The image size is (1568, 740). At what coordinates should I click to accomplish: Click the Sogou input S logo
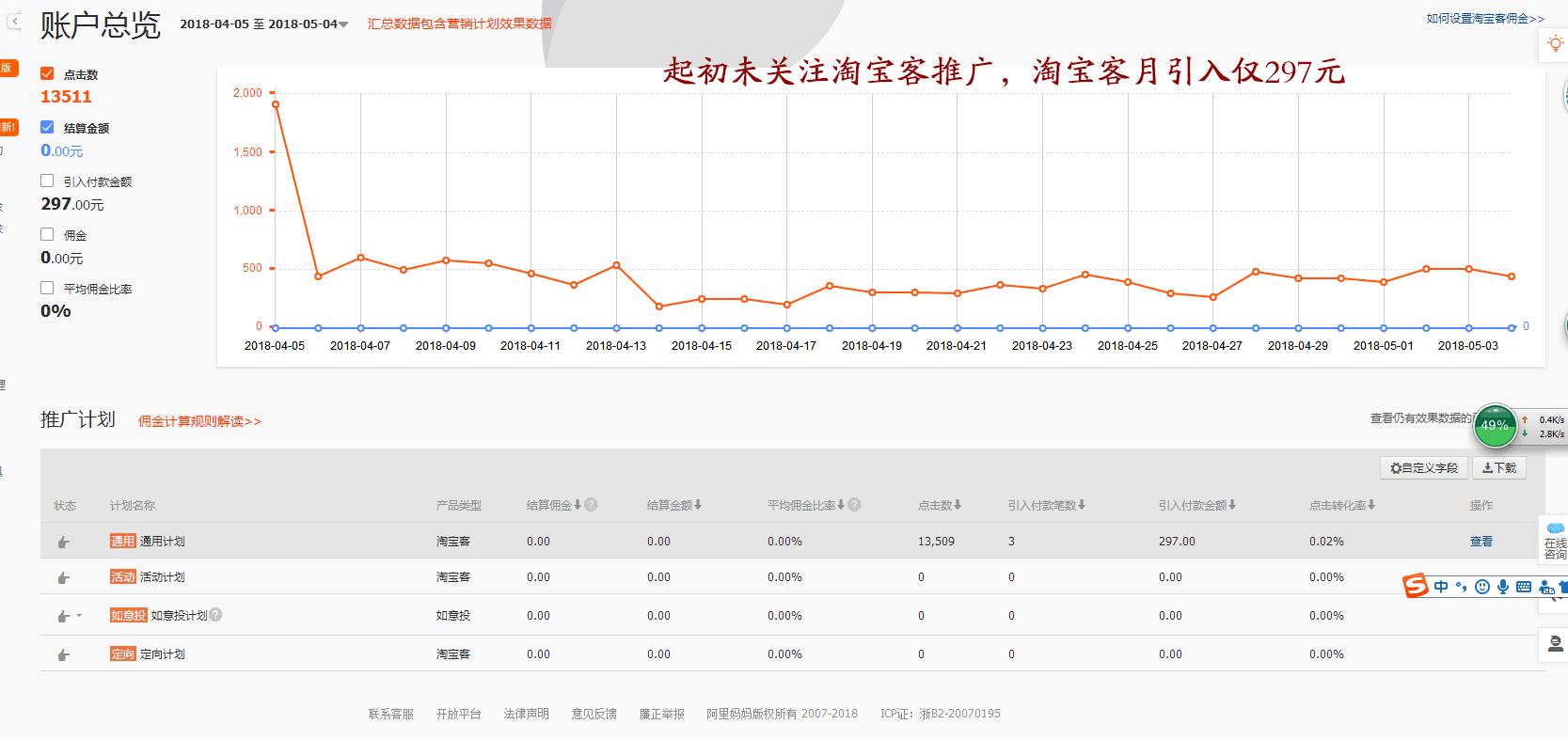(x=1416, y=587)
